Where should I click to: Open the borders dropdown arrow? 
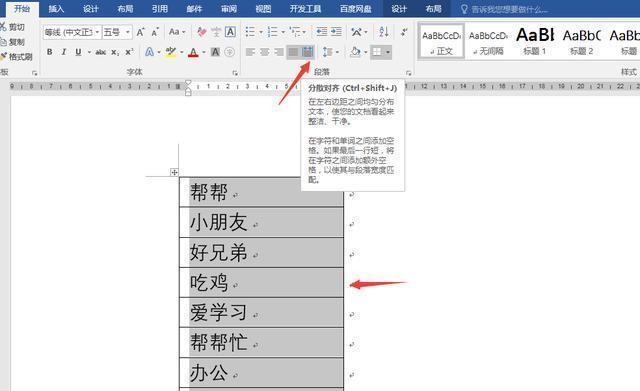(x=388, y=52)
